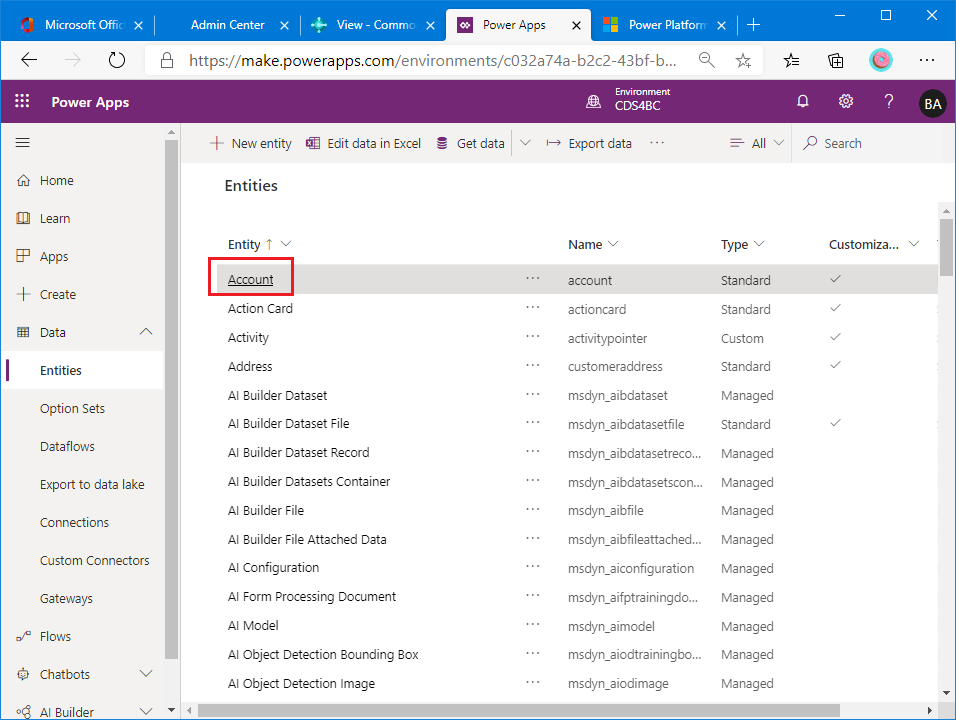This screenshot has width=956, height=720.
Task: Click the Search entities field
Action: [872, 143]
